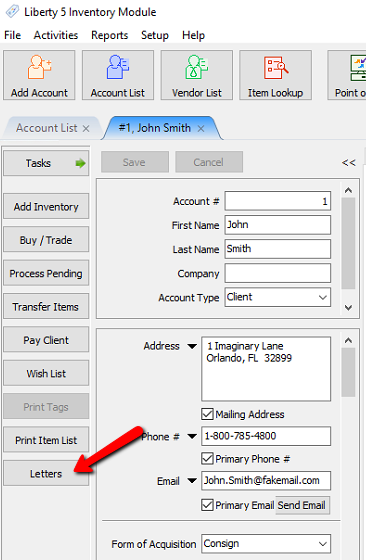Close the Account List tab

click(x=86, y=129)
